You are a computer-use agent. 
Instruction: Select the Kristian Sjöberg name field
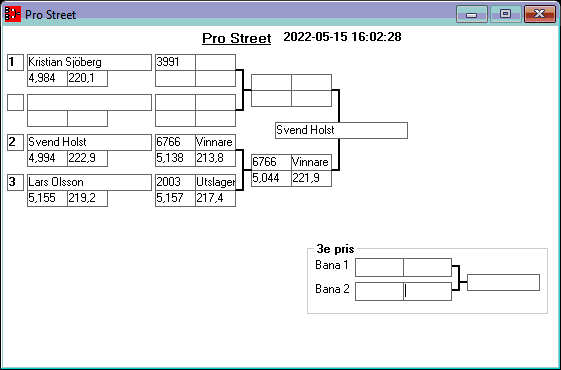89,62
